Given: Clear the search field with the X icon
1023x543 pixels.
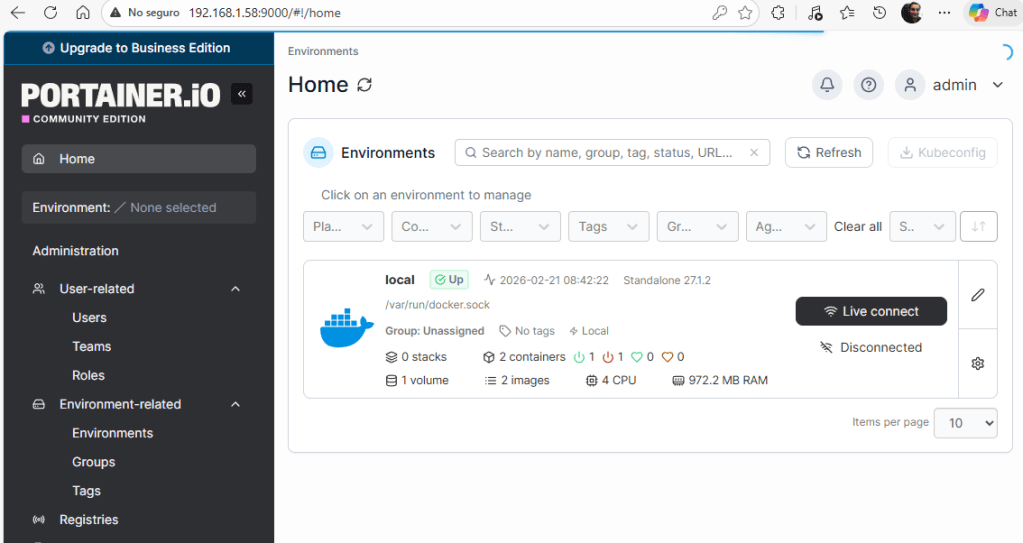Looking at the screenshot, I should click(754, 153).
